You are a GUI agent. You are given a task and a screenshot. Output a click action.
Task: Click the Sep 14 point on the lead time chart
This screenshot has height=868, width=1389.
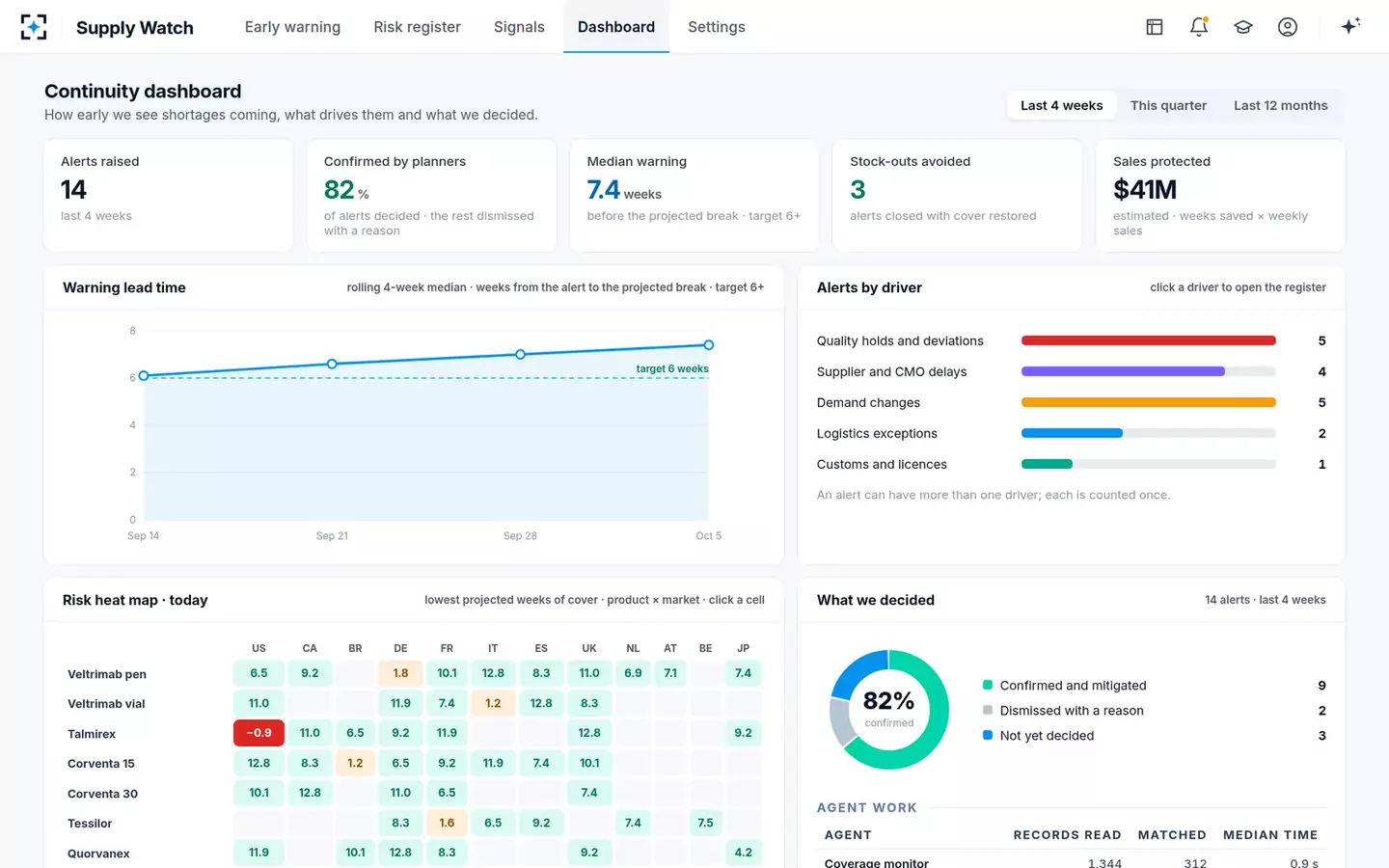tap(144, 375)
